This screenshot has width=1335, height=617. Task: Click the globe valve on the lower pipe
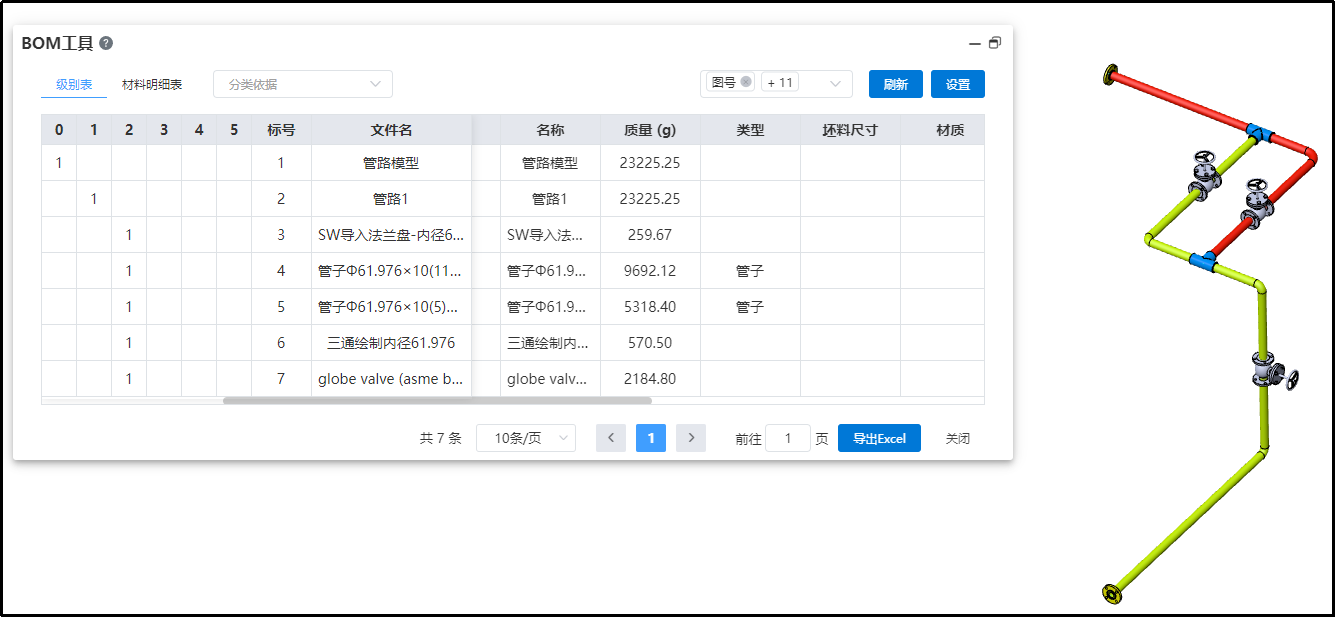point(1268,371)
